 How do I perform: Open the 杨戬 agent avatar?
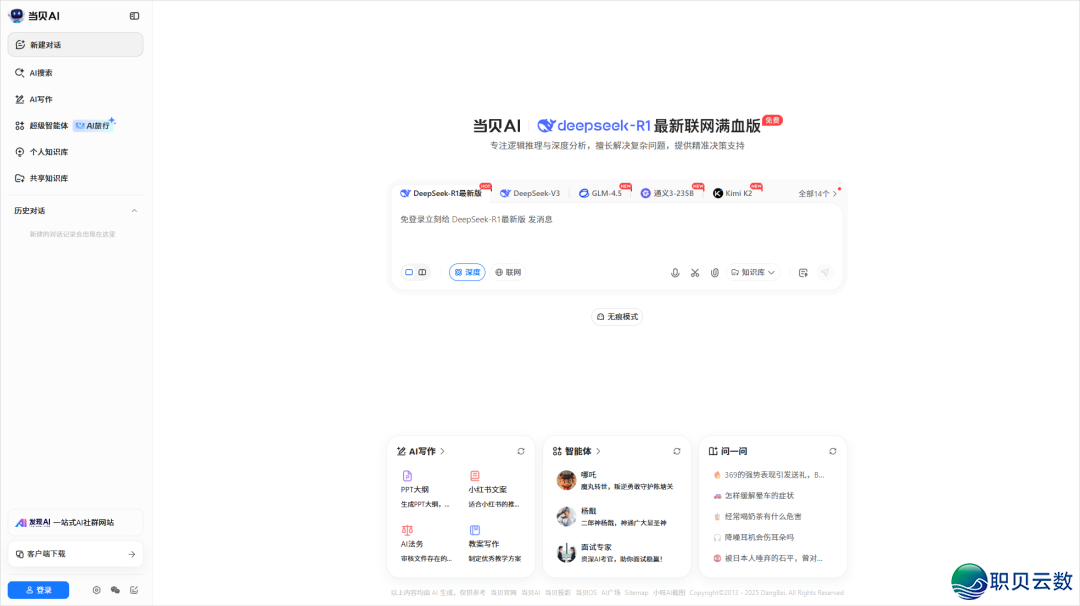click(x=566, y=516)
